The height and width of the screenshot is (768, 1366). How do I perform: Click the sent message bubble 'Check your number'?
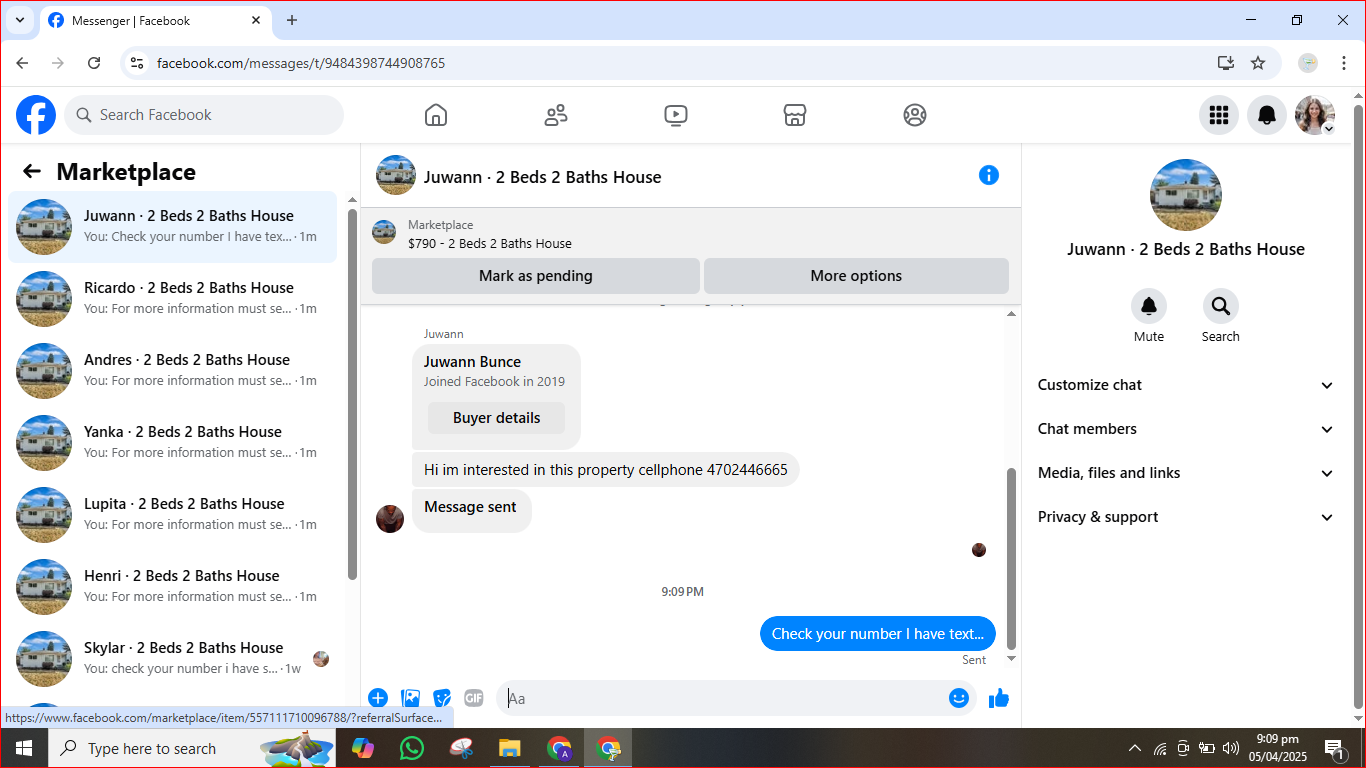point(878,634)
